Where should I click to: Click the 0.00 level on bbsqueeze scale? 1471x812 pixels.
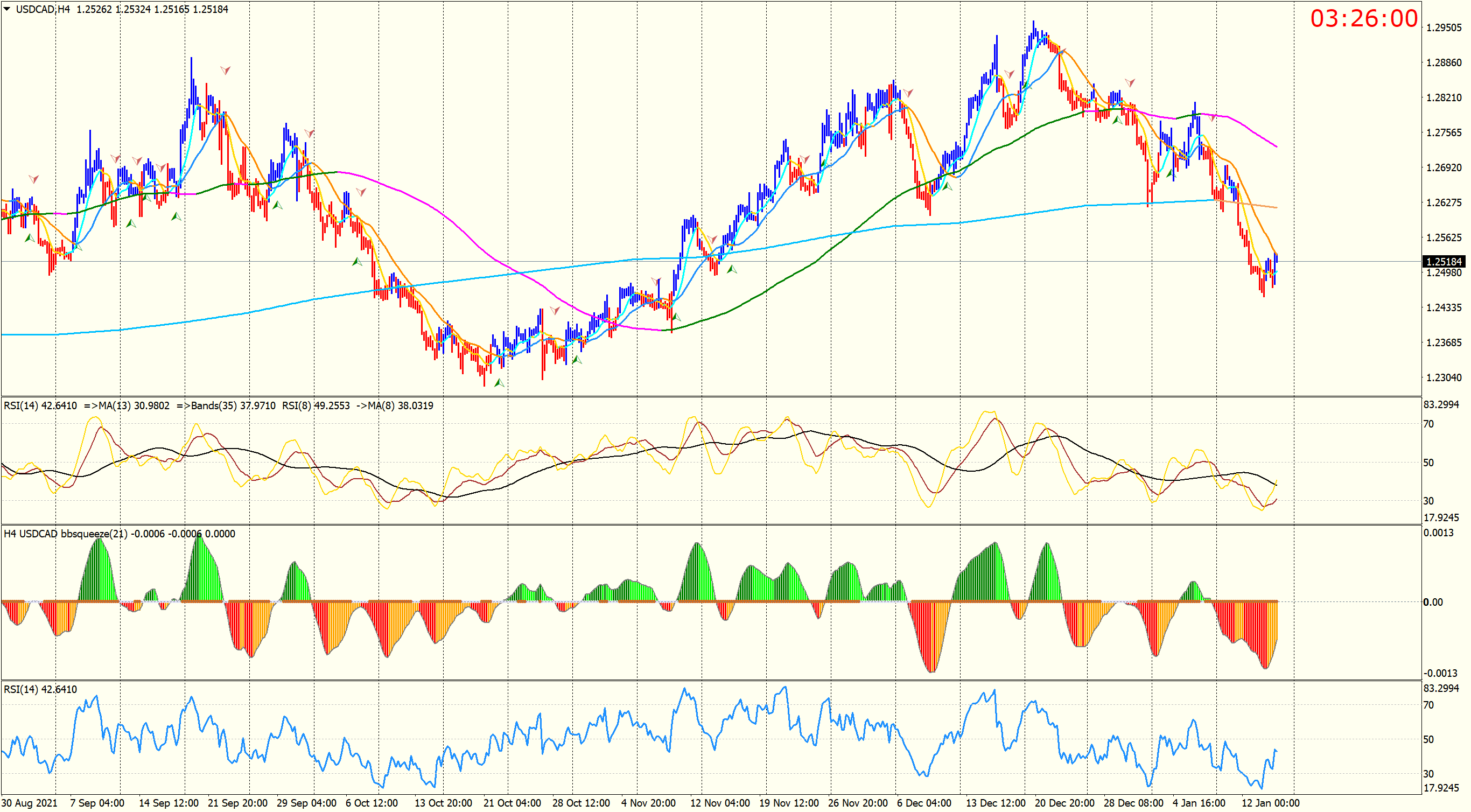click(1433, 602)
